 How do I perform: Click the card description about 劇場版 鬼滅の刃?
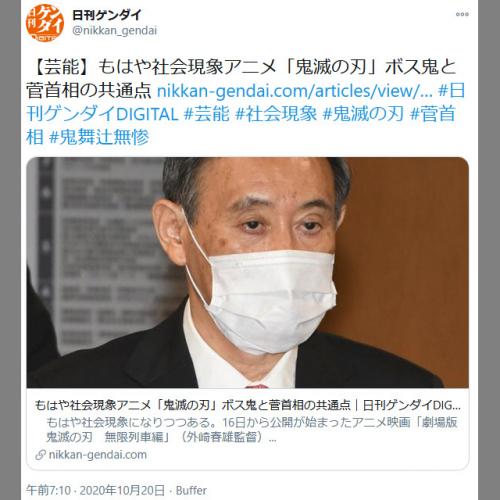click(x=252, y=429)
